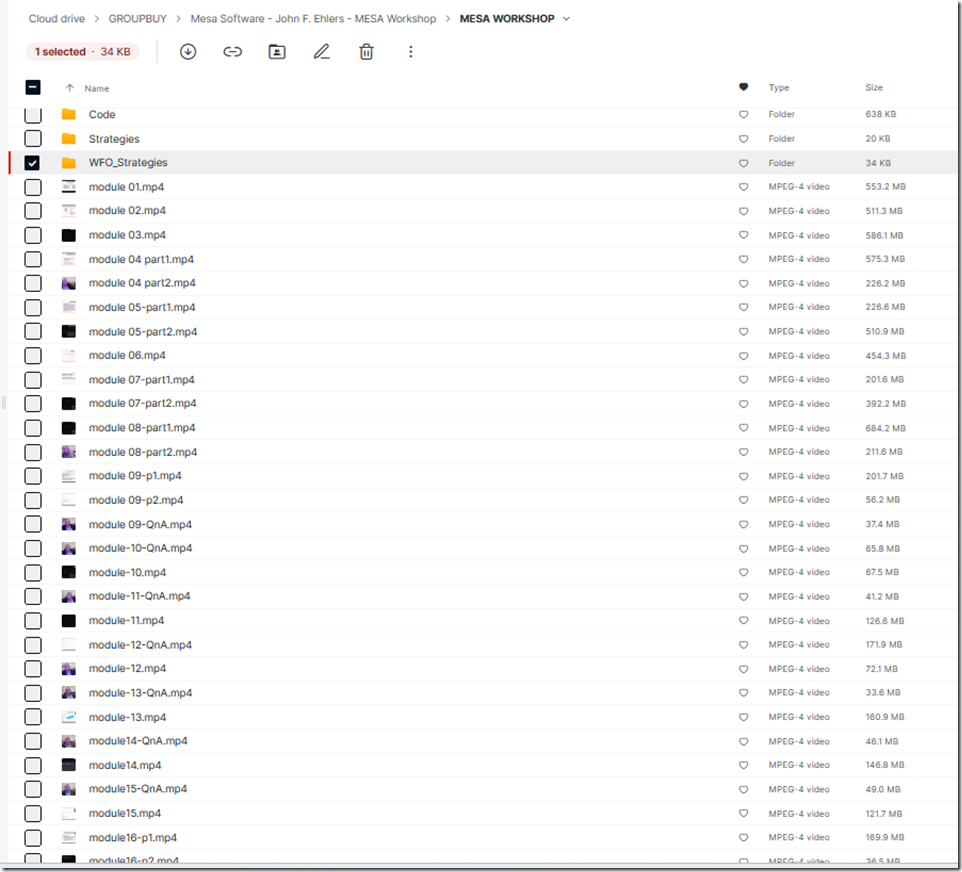Uncheck the WFO_Strategies checkbox
This screenshot has width=962, height=872.
coord(33,163)
